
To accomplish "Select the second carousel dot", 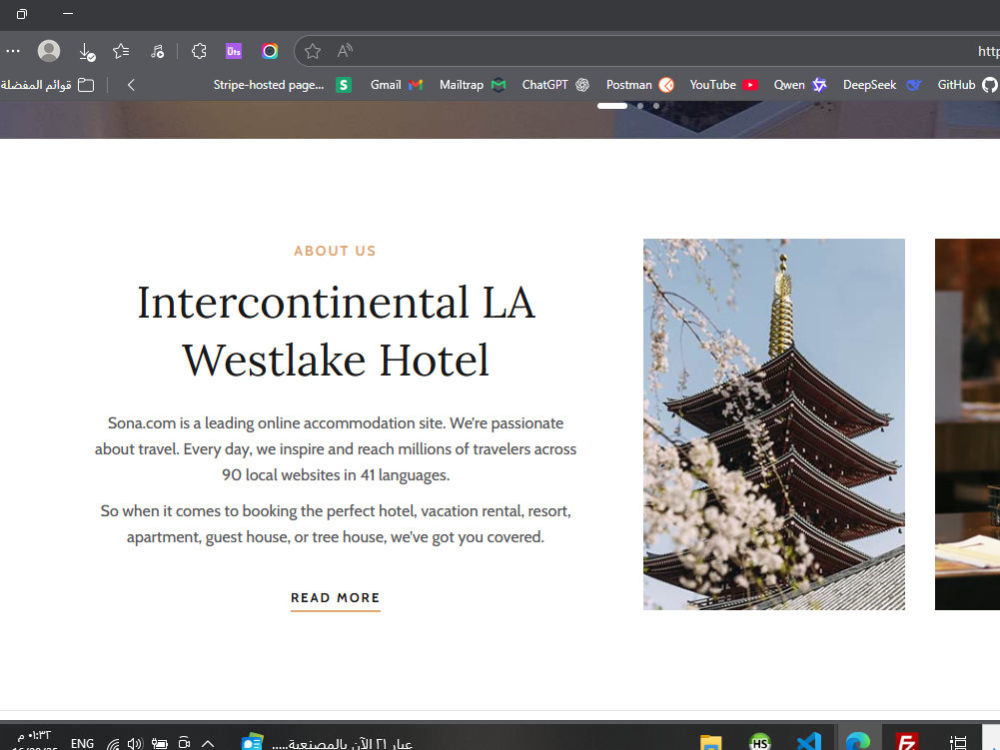I will coord(640,106).
